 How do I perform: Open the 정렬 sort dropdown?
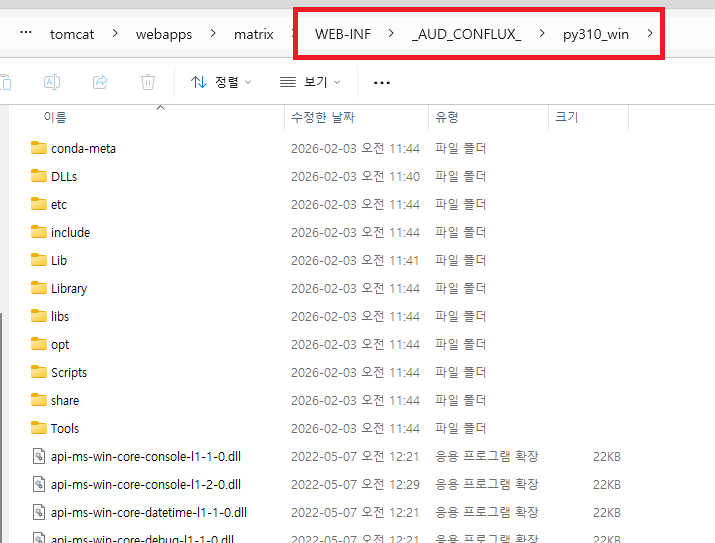[221, 82]
